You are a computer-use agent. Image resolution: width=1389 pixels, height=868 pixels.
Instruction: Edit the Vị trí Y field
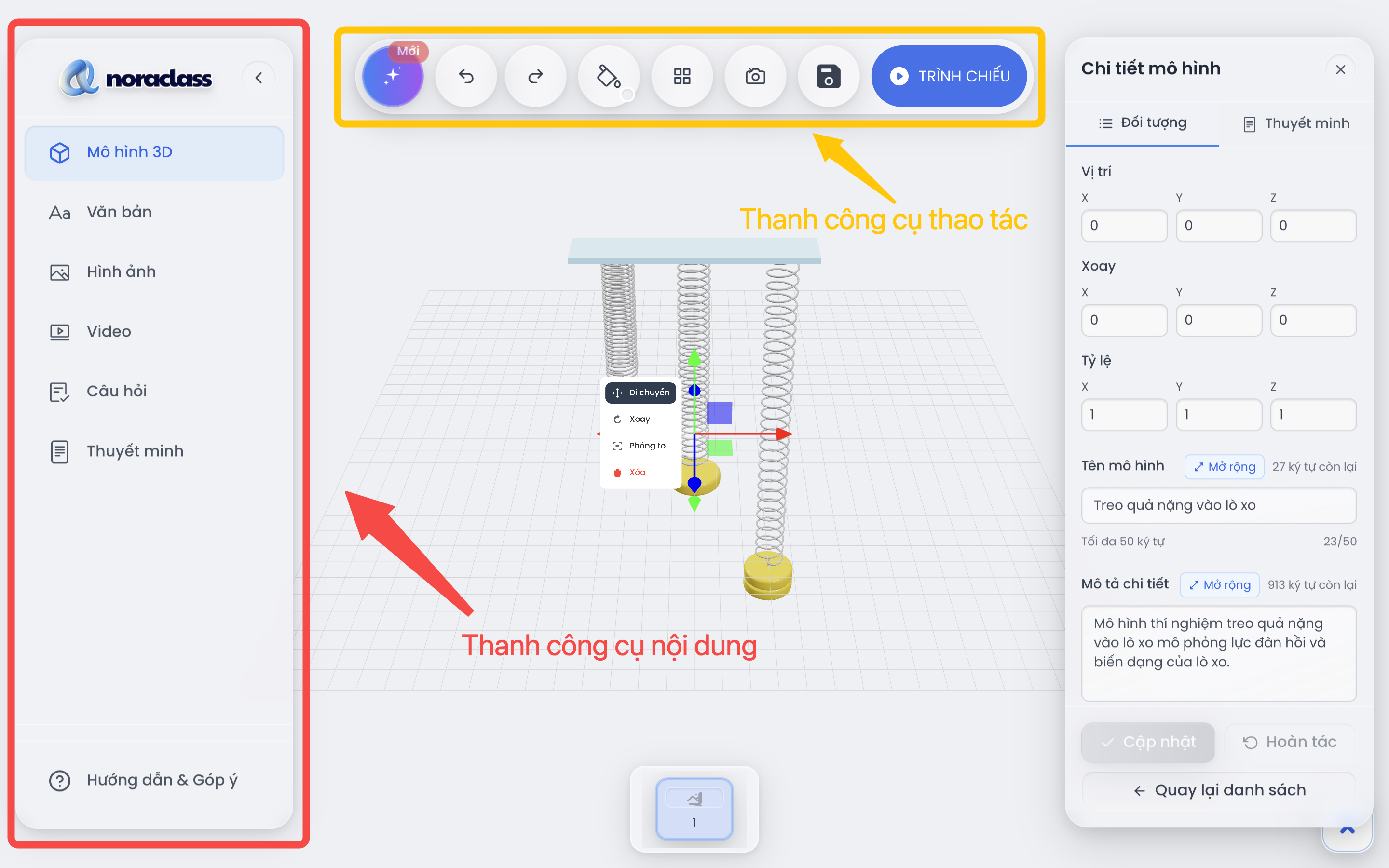click(1219, 226)
